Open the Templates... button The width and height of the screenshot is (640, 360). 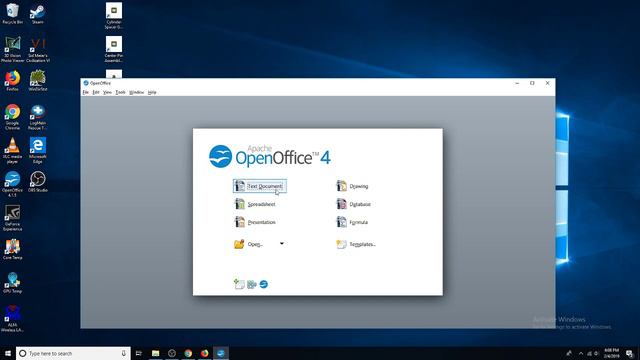(356, 244)
